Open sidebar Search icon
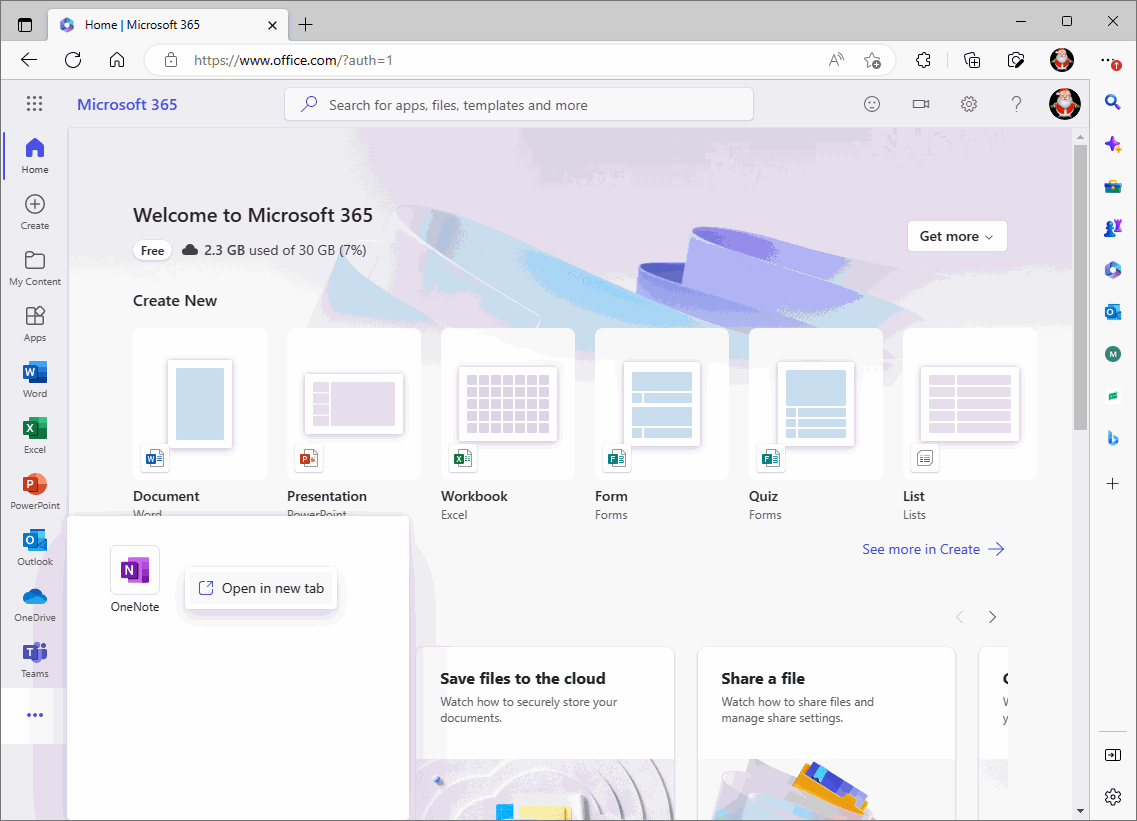Screen dimensions: 1137x821 tap(1112, 102)
